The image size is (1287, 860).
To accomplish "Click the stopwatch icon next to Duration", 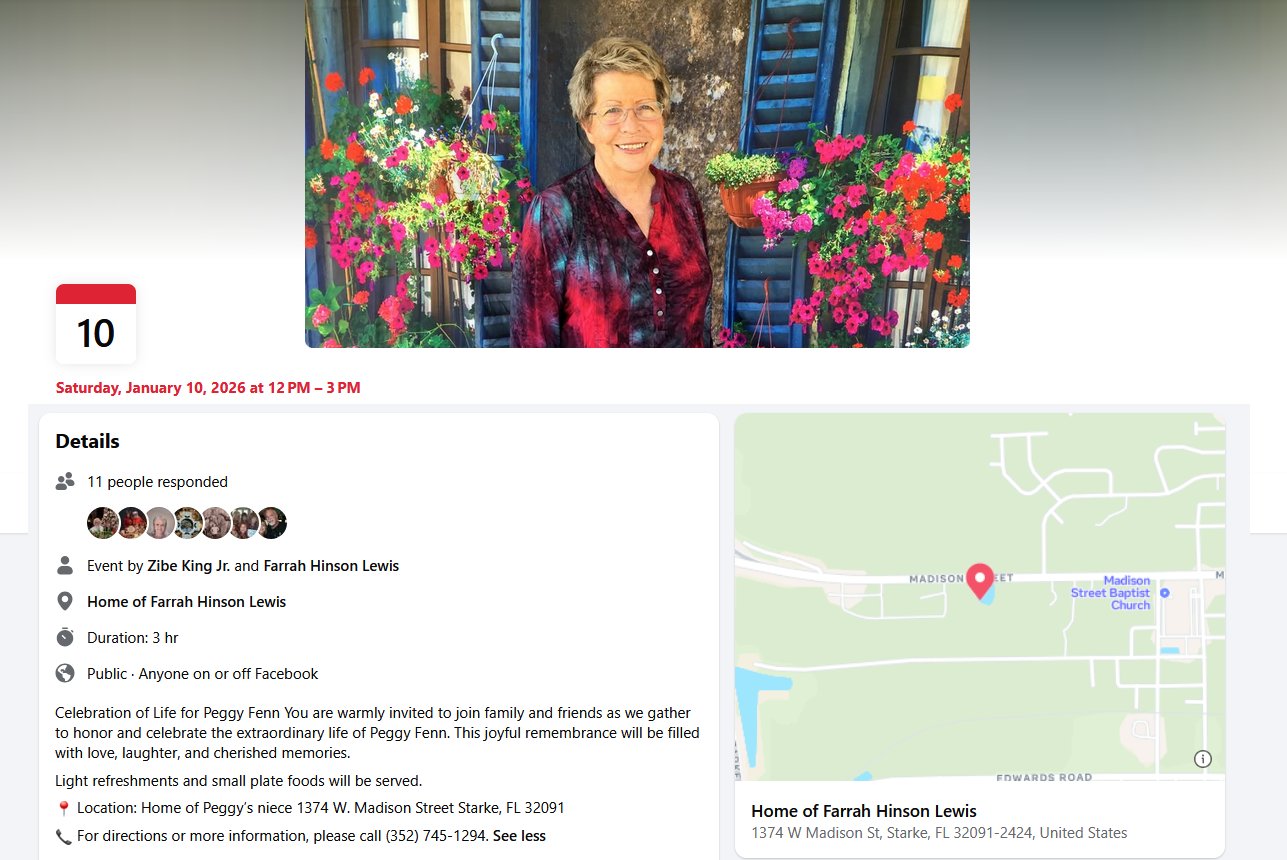I will click(x=65, y=637).
